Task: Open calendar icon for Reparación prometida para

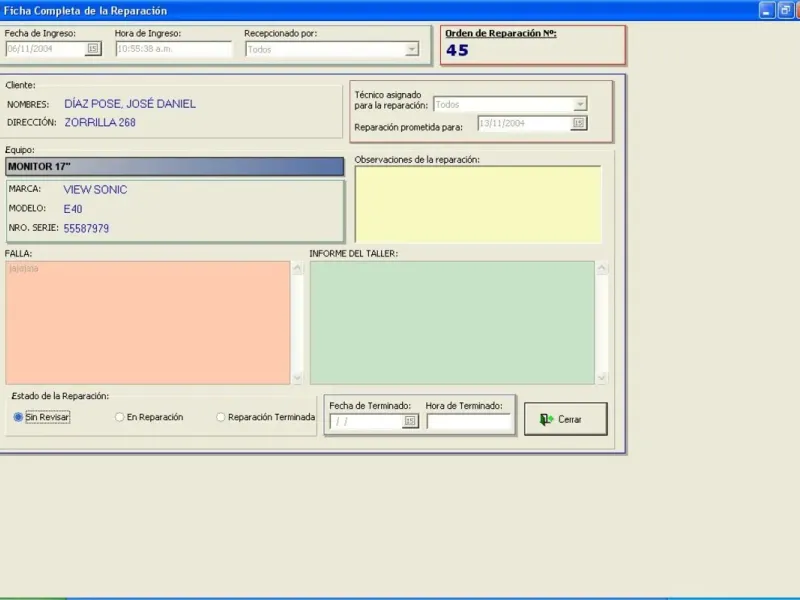Action: [x=579, y=123]
